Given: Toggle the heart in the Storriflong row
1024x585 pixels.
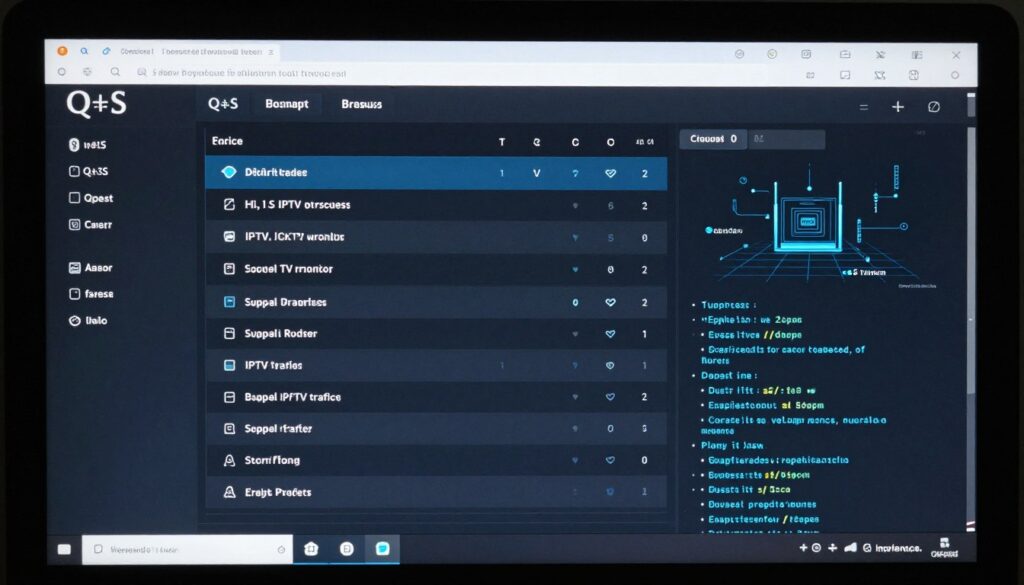Looking at the screenshot, I should click(x=610, y=460).
